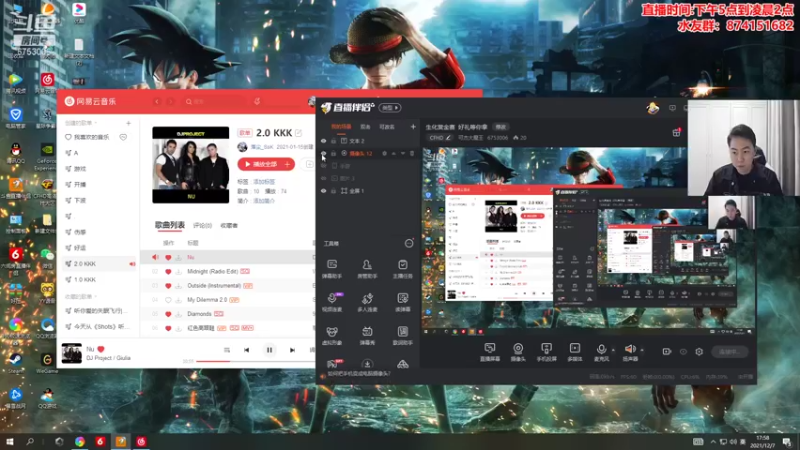Click 添加简介 link
Viewport: 800px width, 450px height.
(x=264, y=201)
